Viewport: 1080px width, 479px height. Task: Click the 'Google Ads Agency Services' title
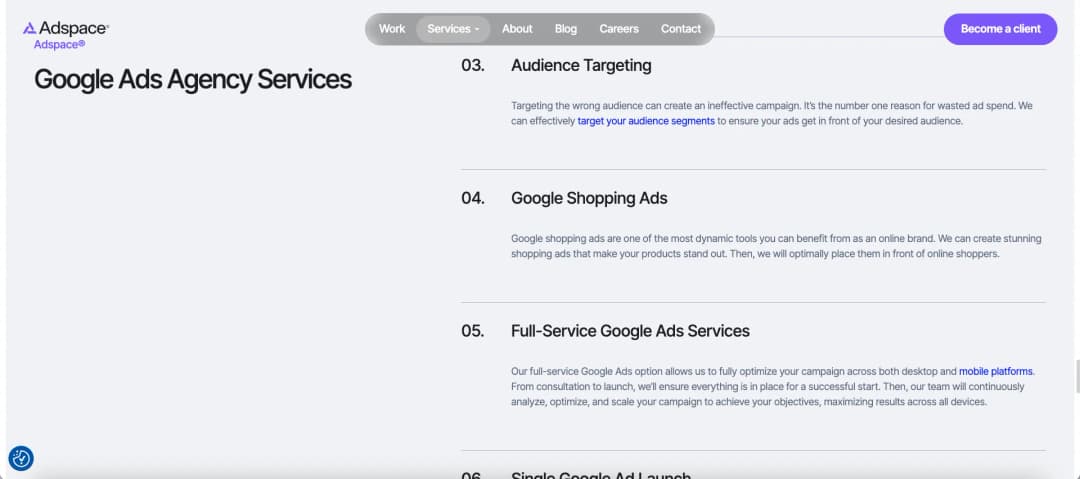193,79
